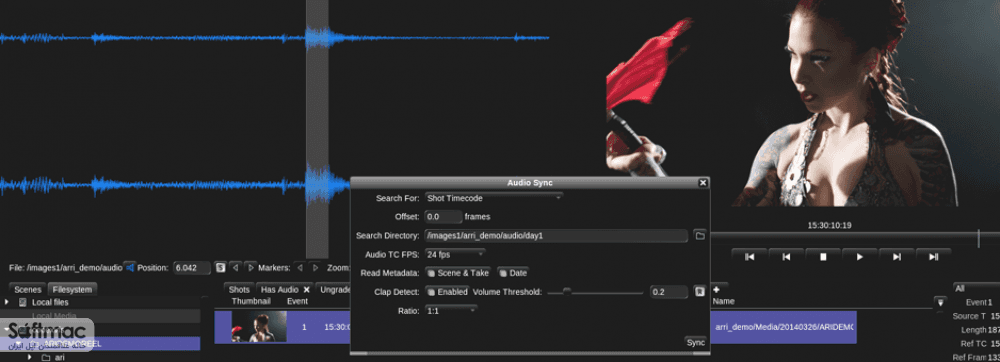Viewport: 1000px width, 362px height.
Task: Reset the Volume Threshold value
Action: coord(700,292)
